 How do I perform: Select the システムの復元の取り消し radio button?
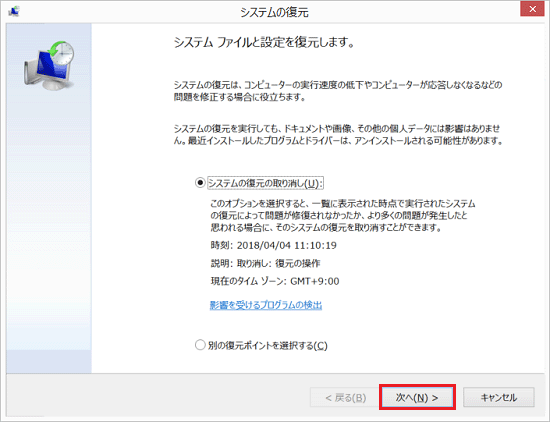(x=200, y=183)
